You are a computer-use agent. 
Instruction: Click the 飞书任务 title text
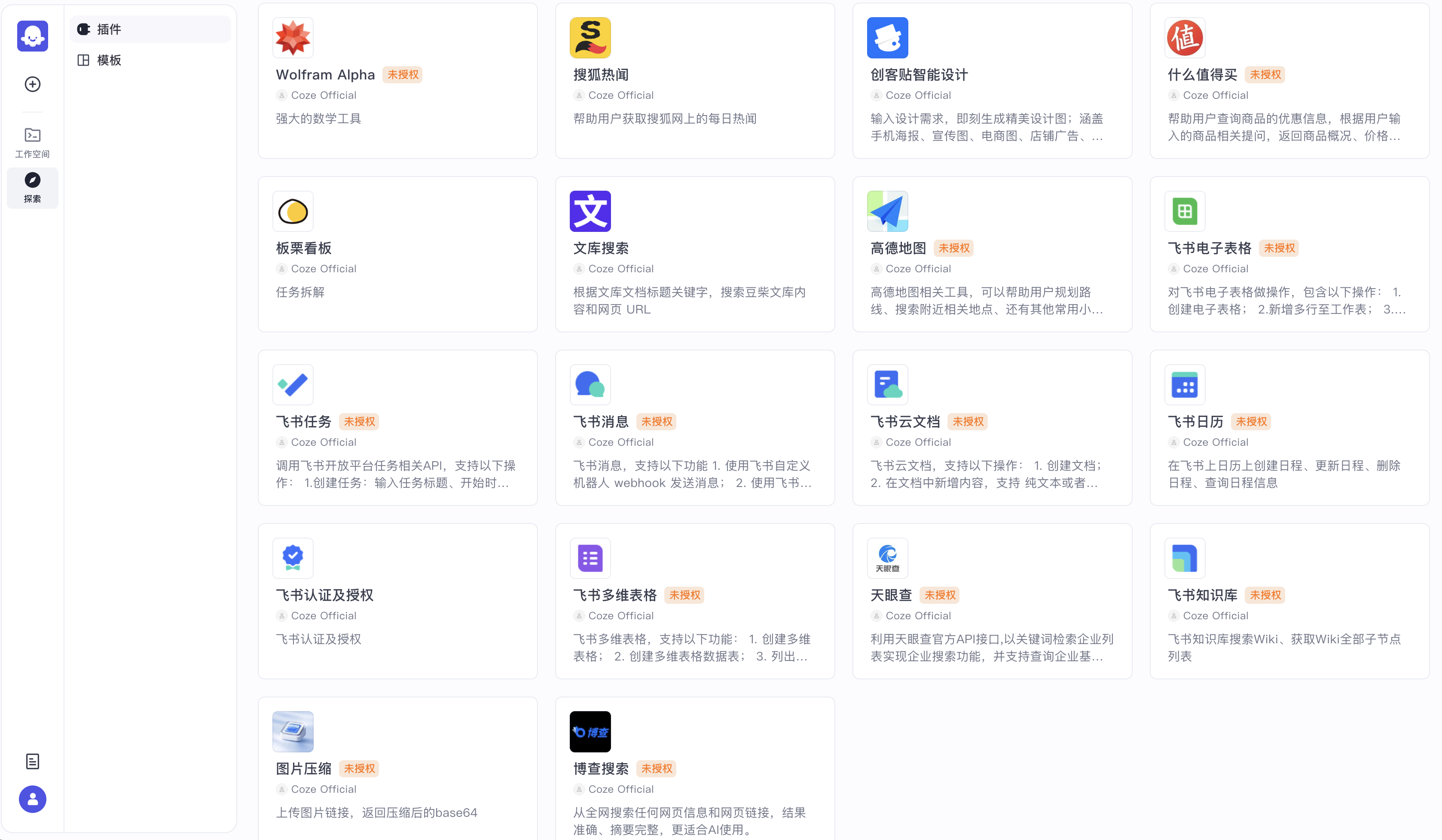pyautogui.click(x=303, y=422)
